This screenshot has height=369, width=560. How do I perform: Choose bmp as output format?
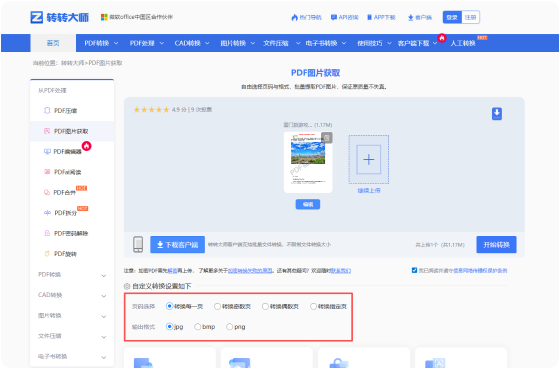click(x=198, y=327)
